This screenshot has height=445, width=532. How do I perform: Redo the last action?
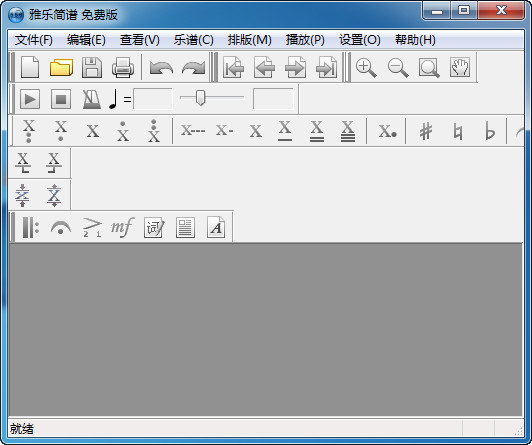pos(193,67)
